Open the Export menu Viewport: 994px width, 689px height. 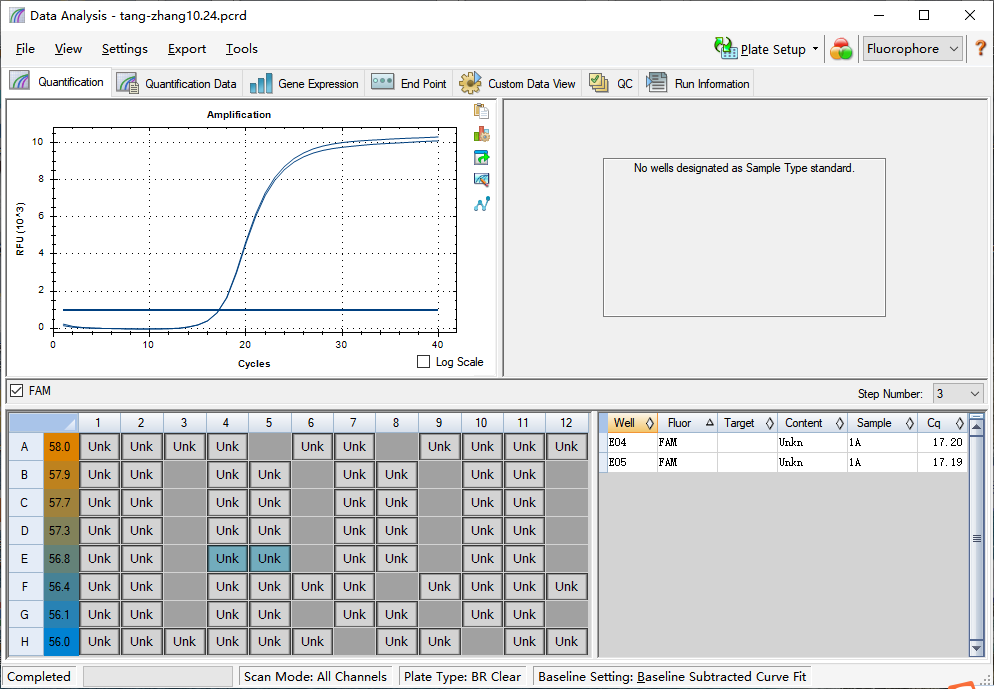[186, 49]
